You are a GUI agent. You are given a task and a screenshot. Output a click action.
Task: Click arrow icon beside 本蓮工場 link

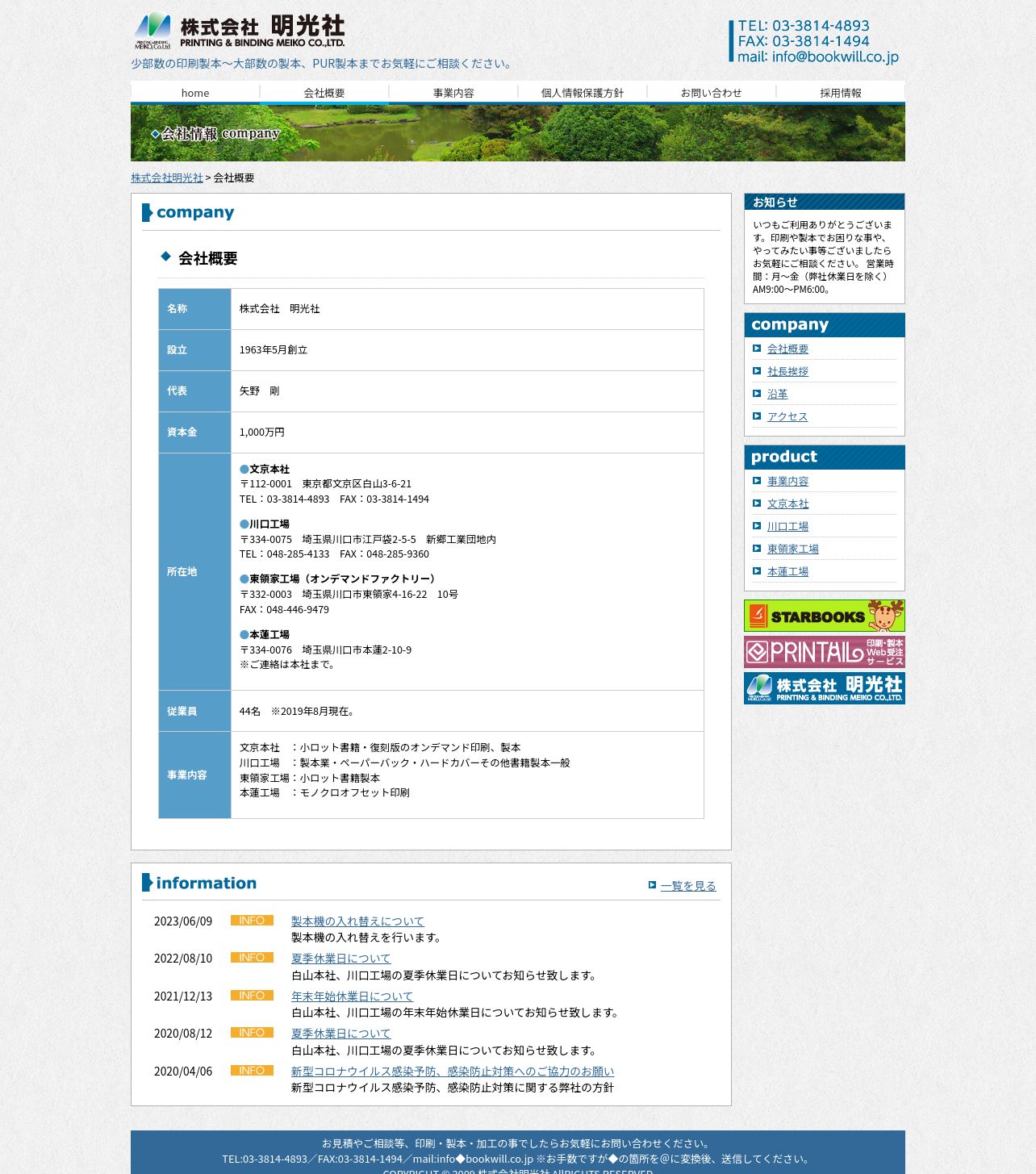(x=757, y=571)
